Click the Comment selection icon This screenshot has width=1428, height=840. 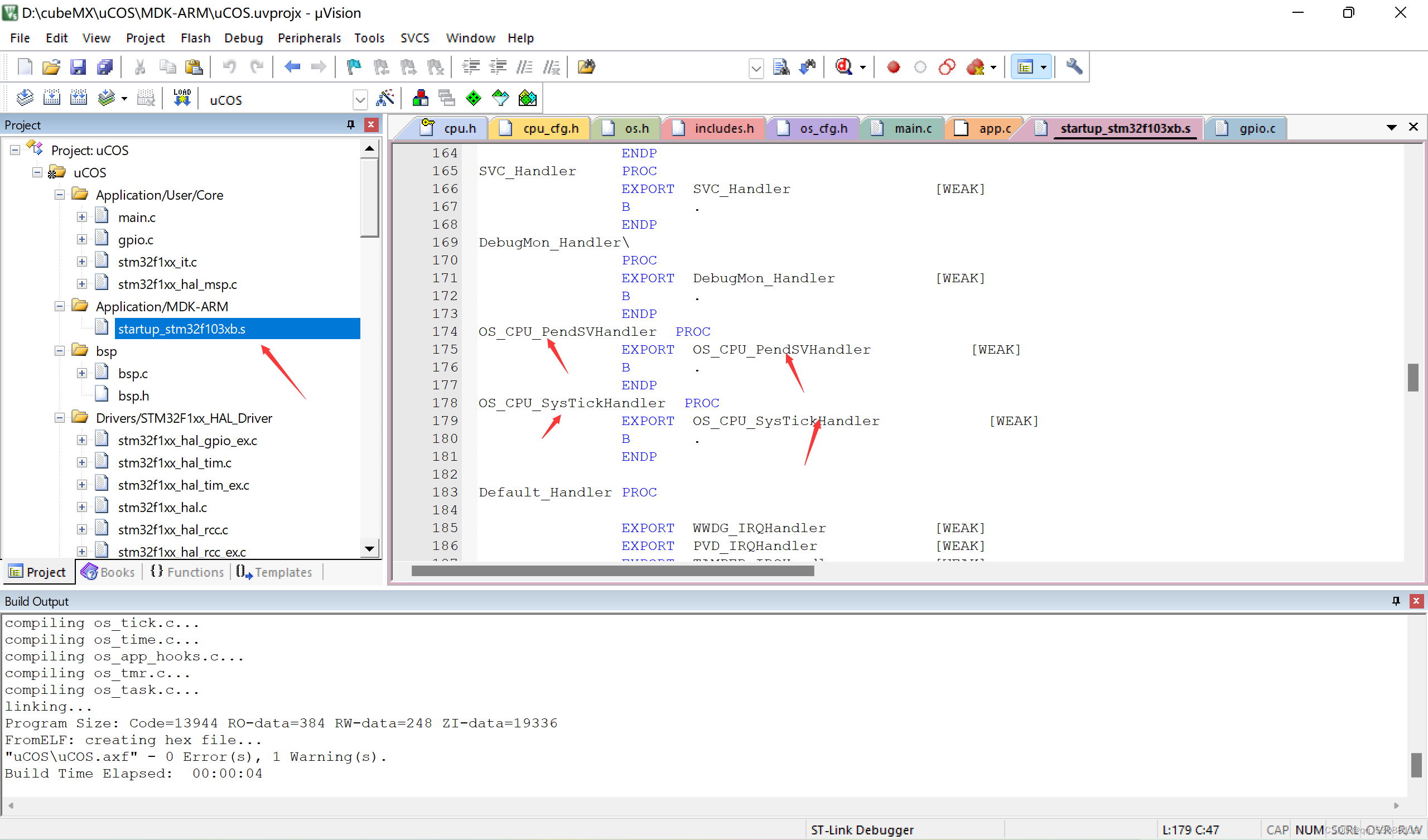click(x=525, y=67)
